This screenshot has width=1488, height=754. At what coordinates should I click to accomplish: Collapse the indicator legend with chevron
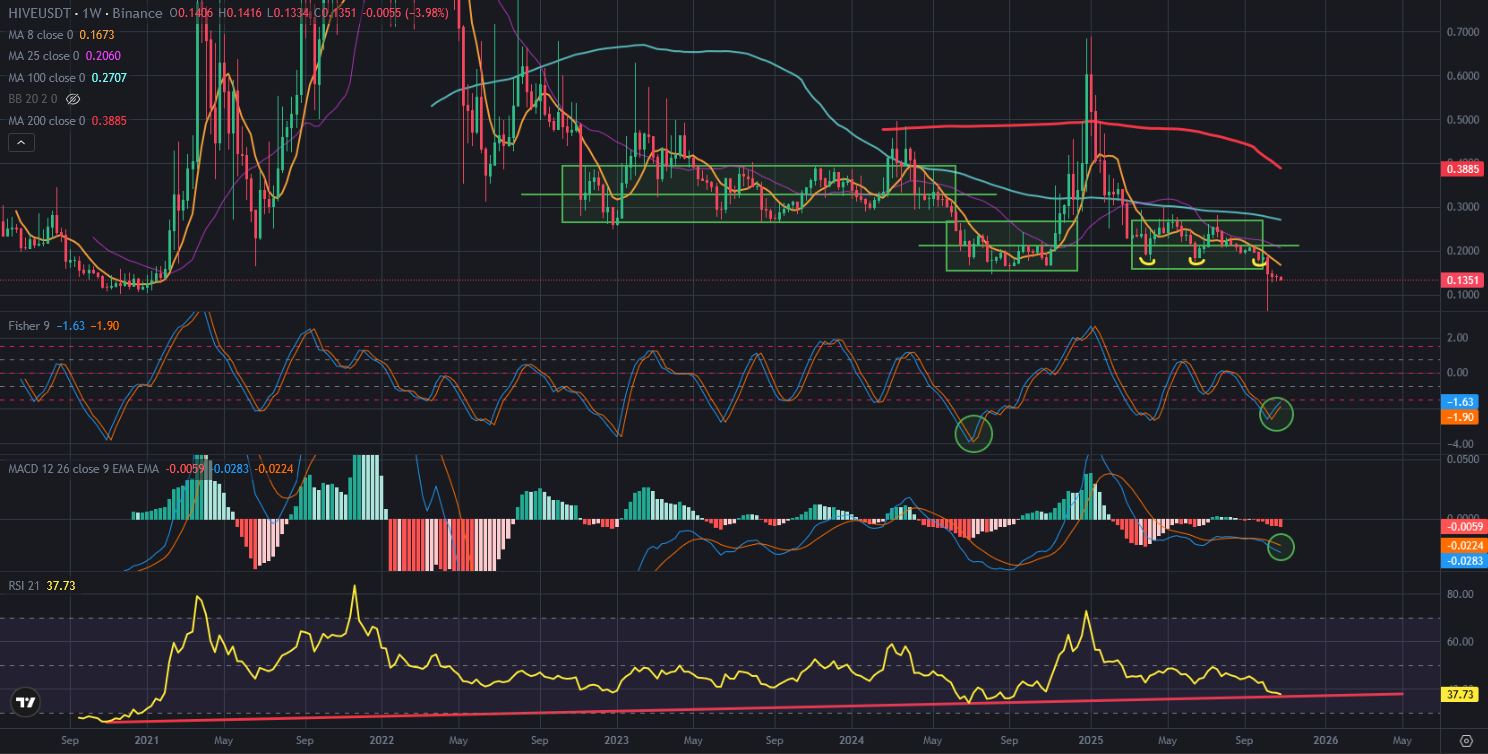(x=22, y=143)
